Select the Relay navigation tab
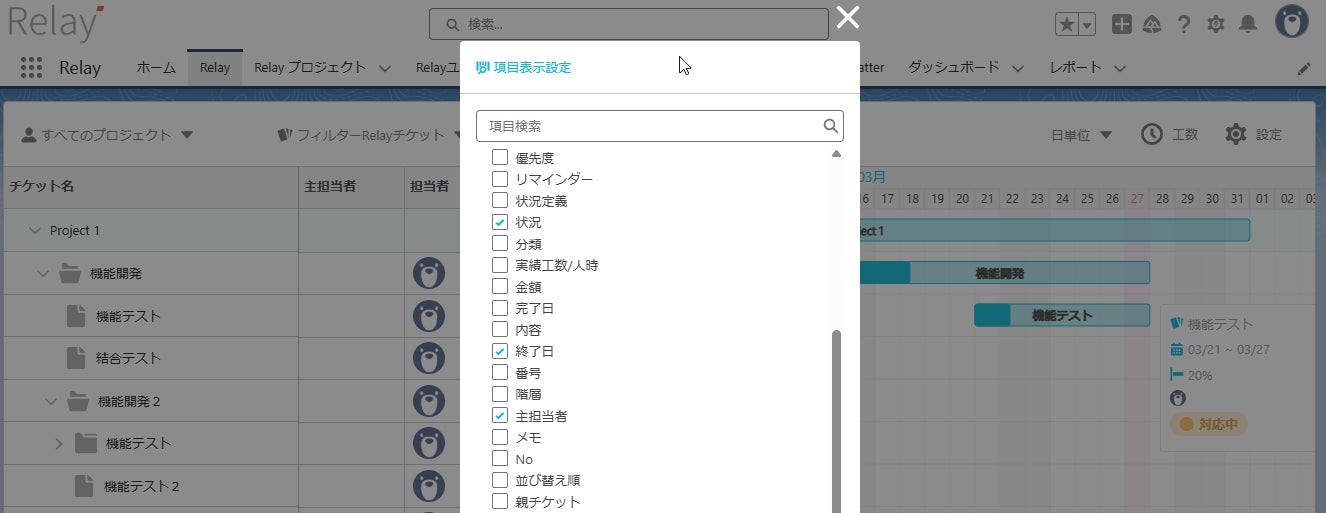Screen dimensions: 1326x513 215,68
